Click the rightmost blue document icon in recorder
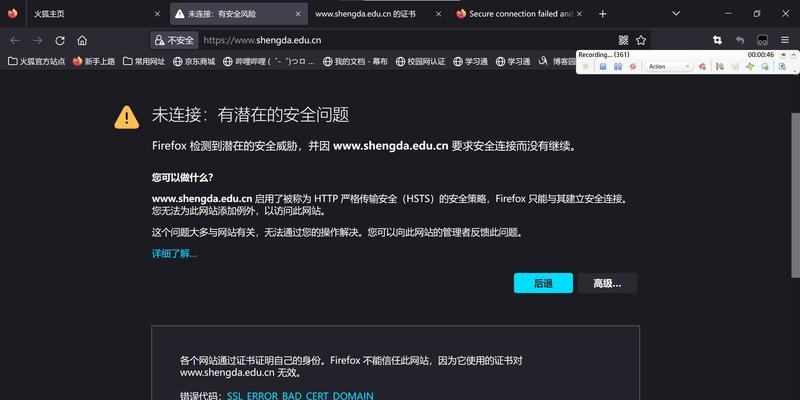This screenshot has width=800, height=400. 782,66
